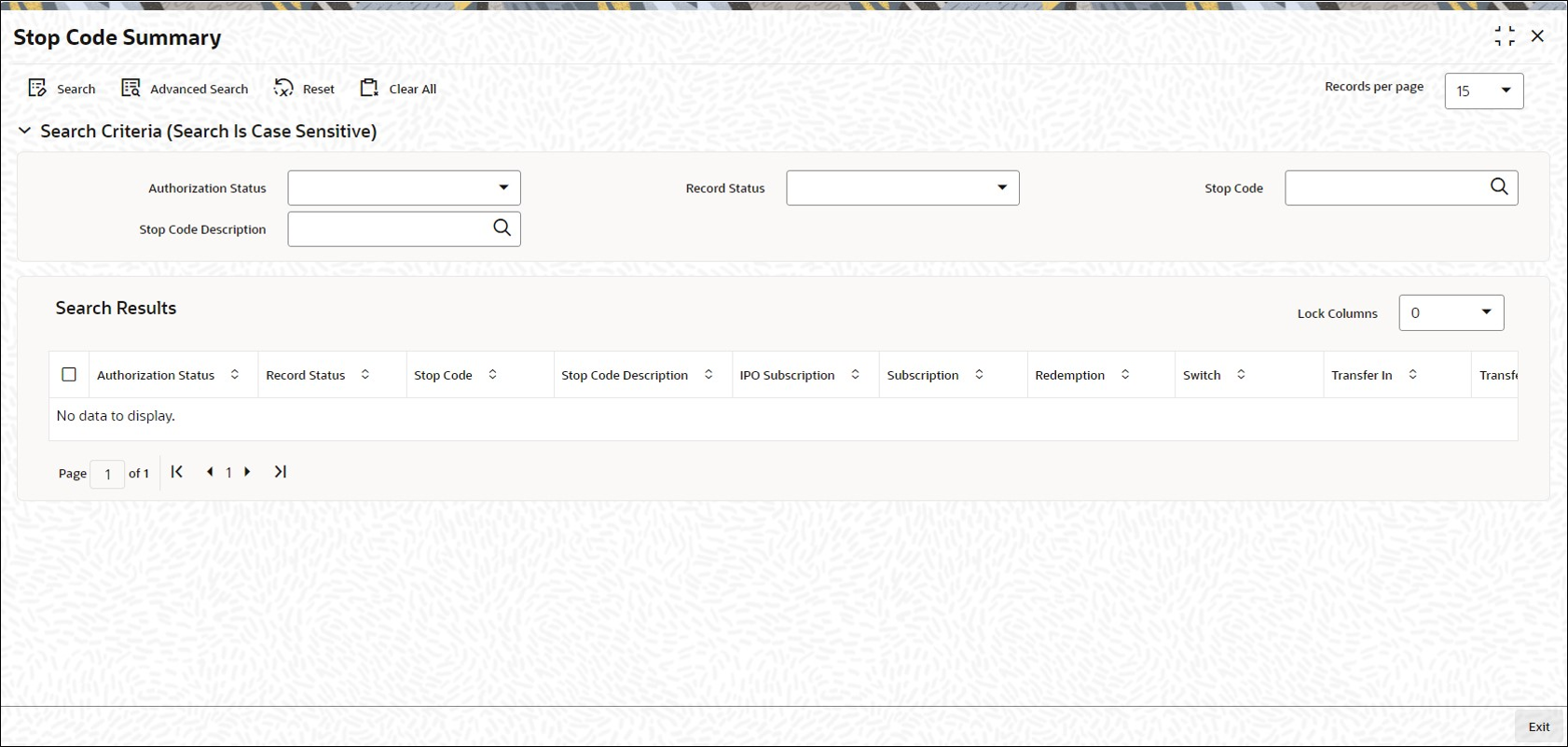Sort by IPO Subscription column
This screenshot has width=1568, height=747.
(855, 374)
